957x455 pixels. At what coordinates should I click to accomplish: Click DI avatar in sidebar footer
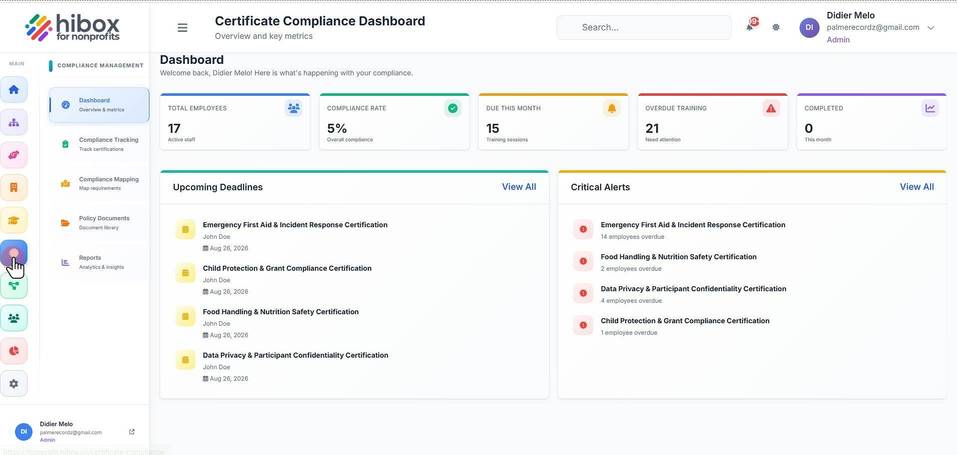23,432
